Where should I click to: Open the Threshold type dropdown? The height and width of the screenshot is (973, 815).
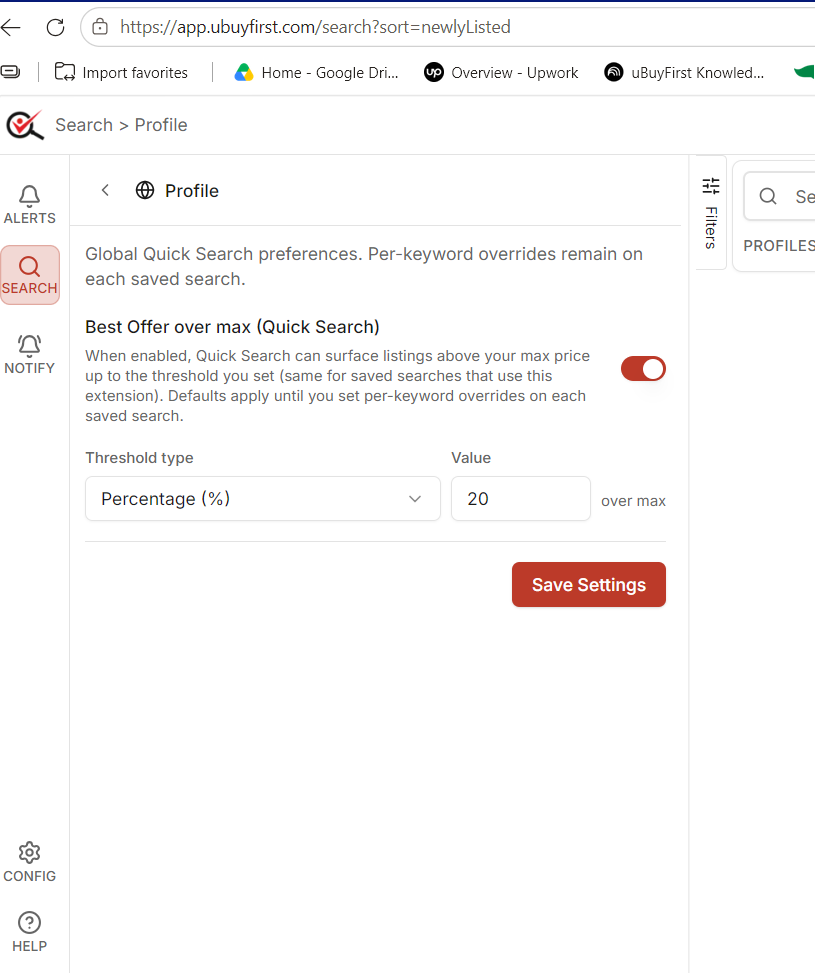(263, 498)
